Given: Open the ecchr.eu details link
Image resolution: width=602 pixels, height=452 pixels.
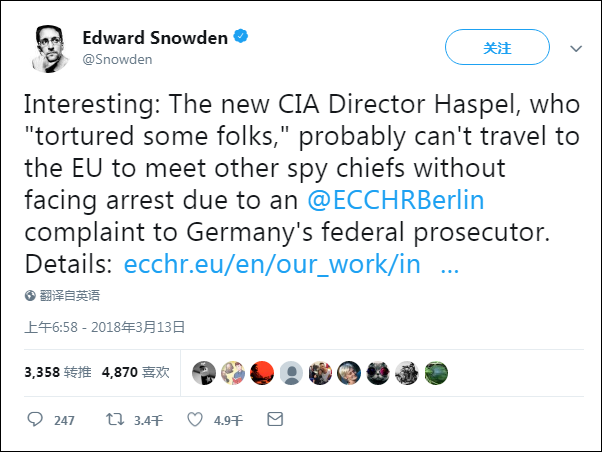Looking at the screenshot, I should (x=272, y=265).
